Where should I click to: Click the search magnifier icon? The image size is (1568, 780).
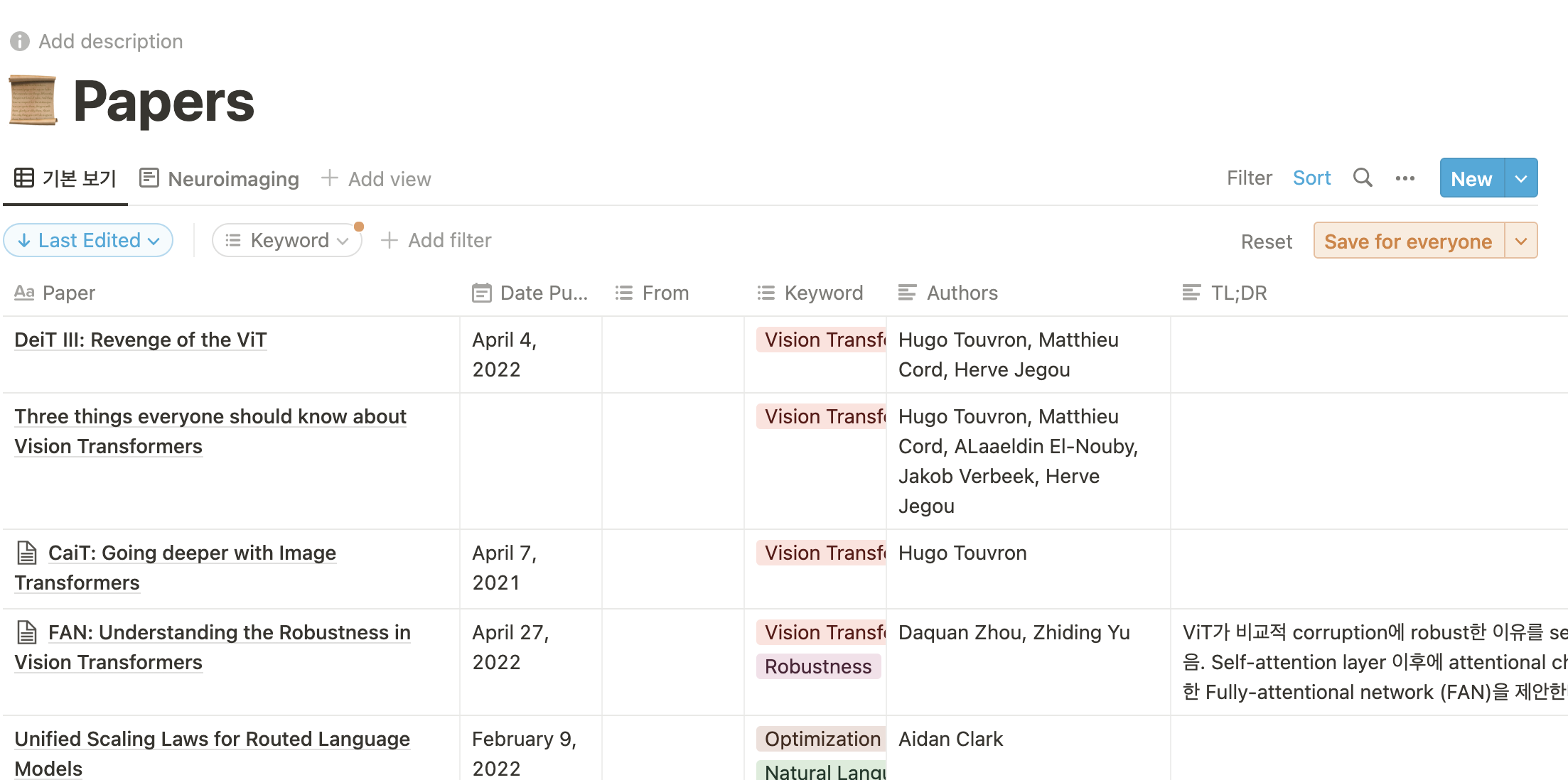1362,178
